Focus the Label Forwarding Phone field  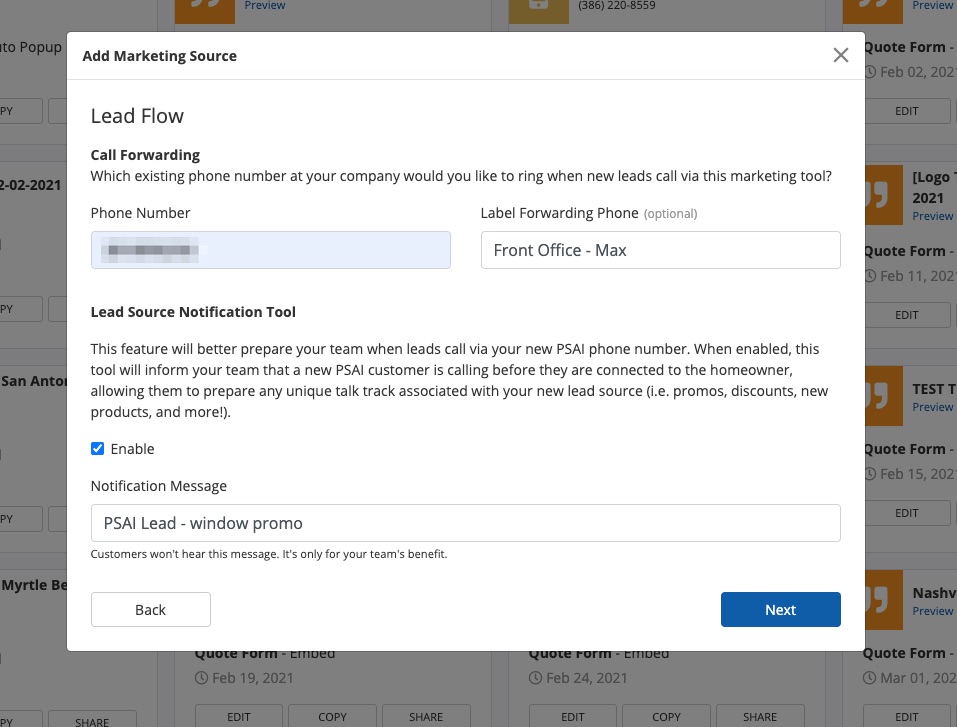[x=660, y=250]
